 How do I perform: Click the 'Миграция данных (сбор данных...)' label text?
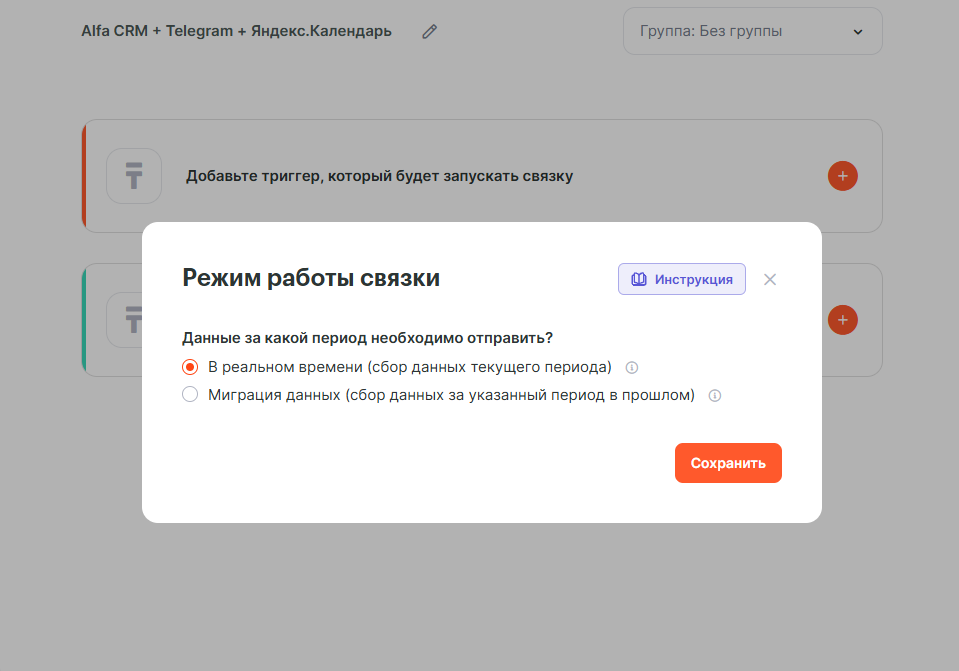pos(451,395)
